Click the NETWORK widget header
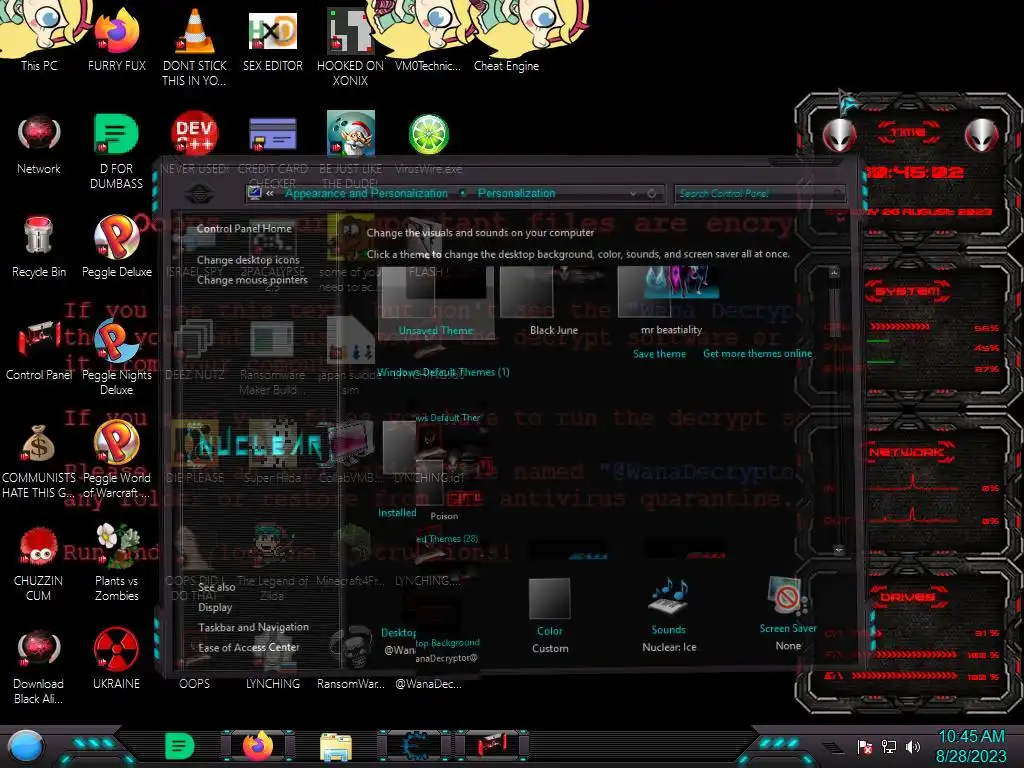This screenshot has width=1024, height=768. (x=908, y=452)
